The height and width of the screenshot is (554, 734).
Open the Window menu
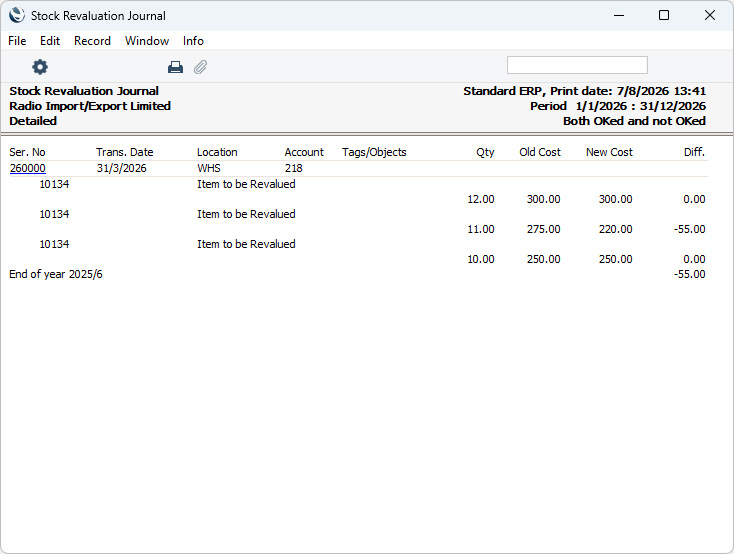pyautogui.click(x=147, y=41)
